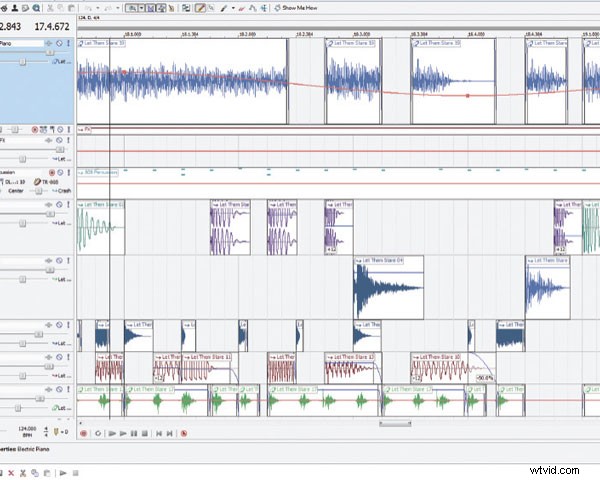
Task: Click the Paste icon in top toolbar
Action: pos(71,8)
